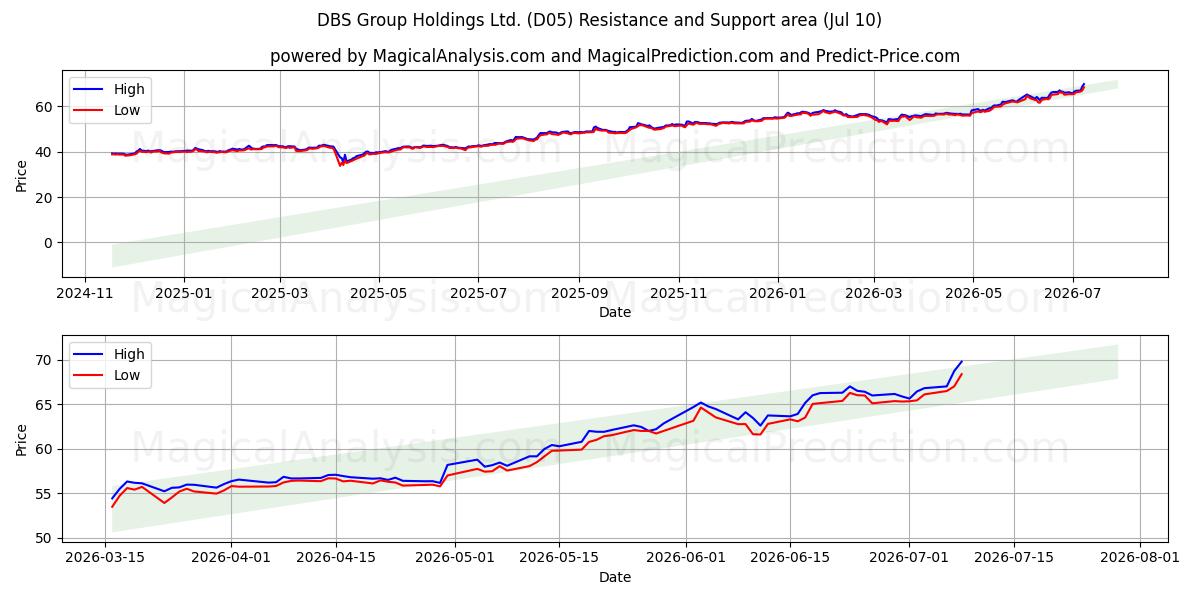Click the early June peak in bottom chart
The height and width of the screenshot is (600, 1200).
[700, 403]
